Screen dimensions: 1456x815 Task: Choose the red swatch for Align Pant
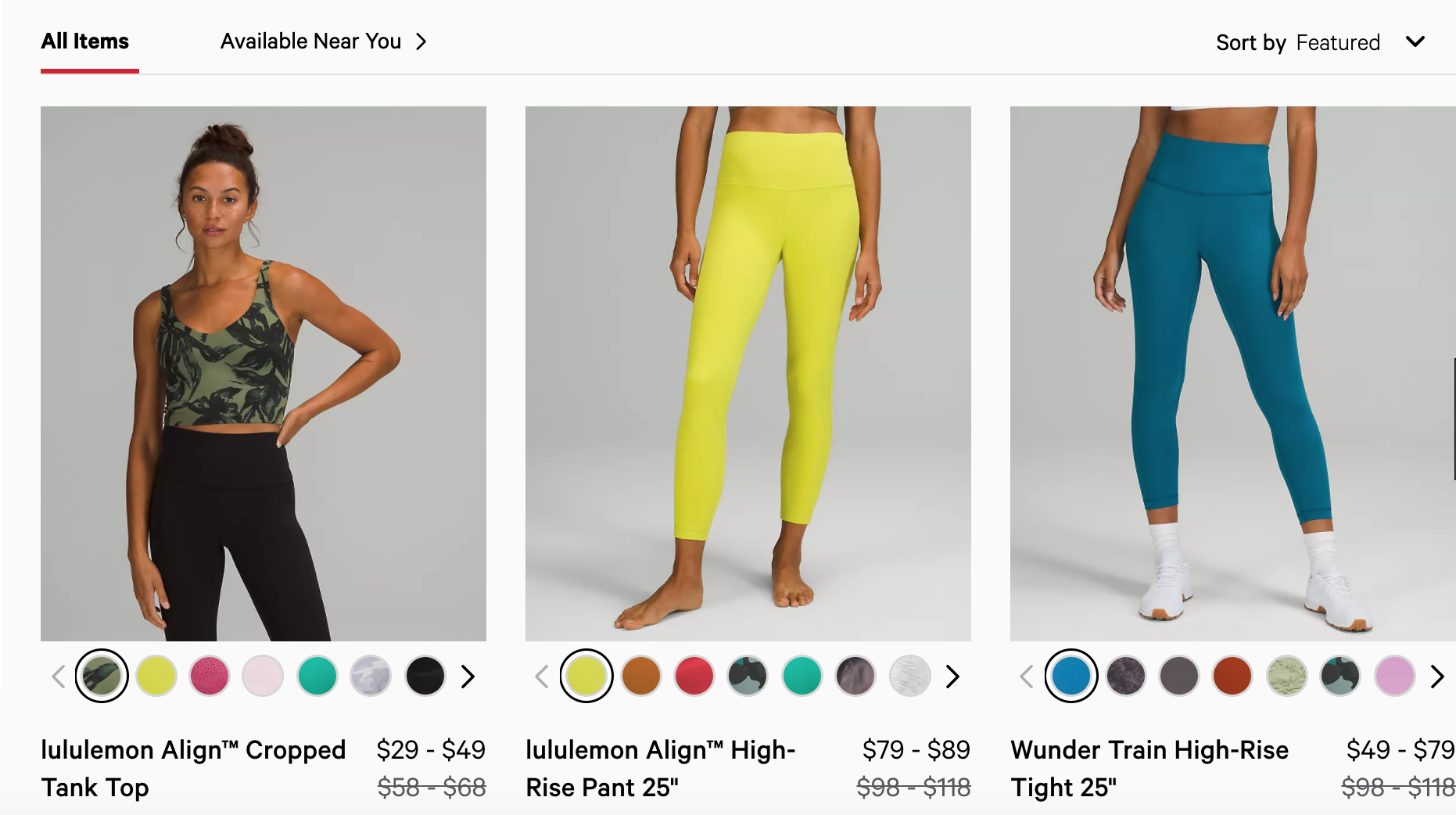click(x=694, y=676)
